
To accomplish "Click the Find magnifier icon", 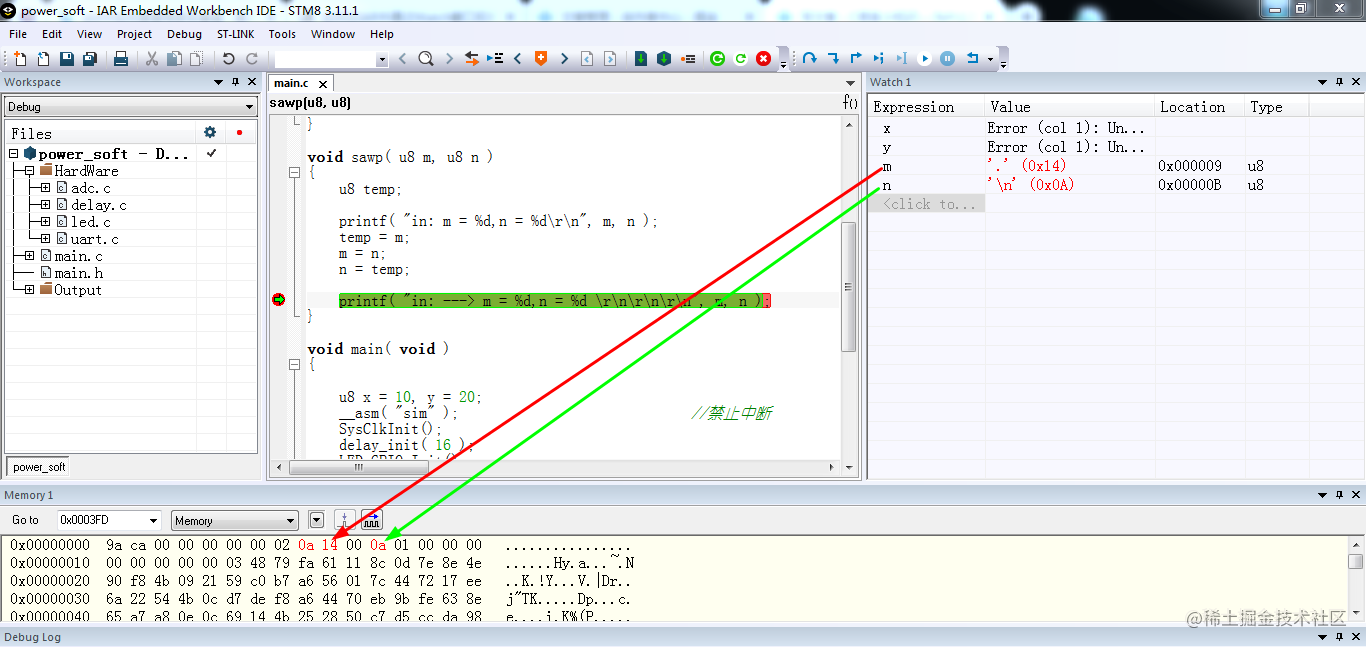I will (425, 59).
